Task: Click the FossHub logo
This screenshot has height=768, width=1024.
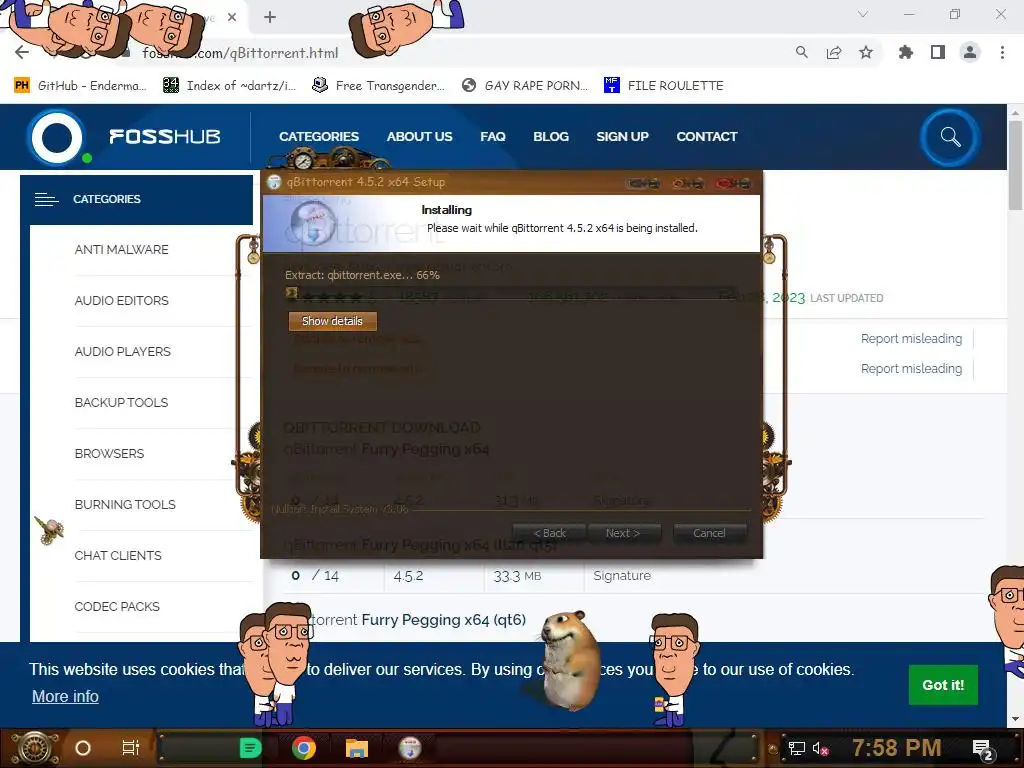Action: 124,137
